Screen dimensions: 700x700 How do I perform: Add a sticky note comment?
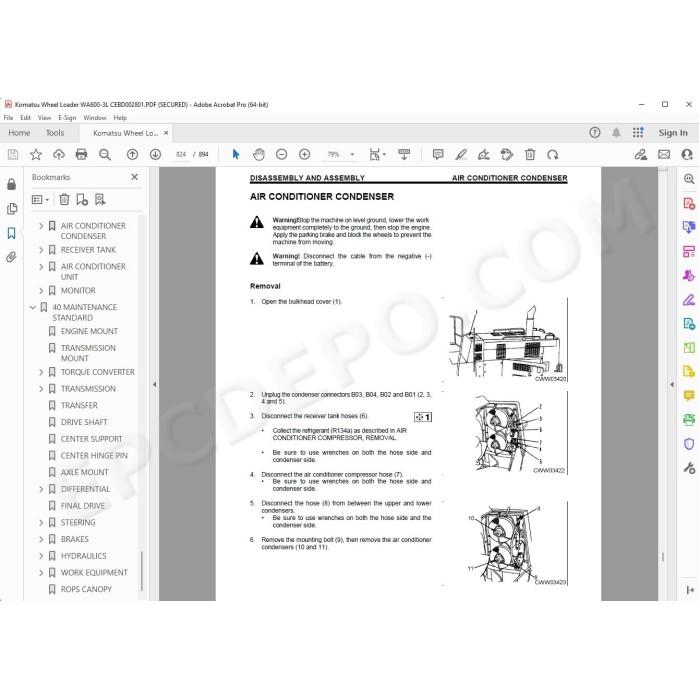point(438,154)
